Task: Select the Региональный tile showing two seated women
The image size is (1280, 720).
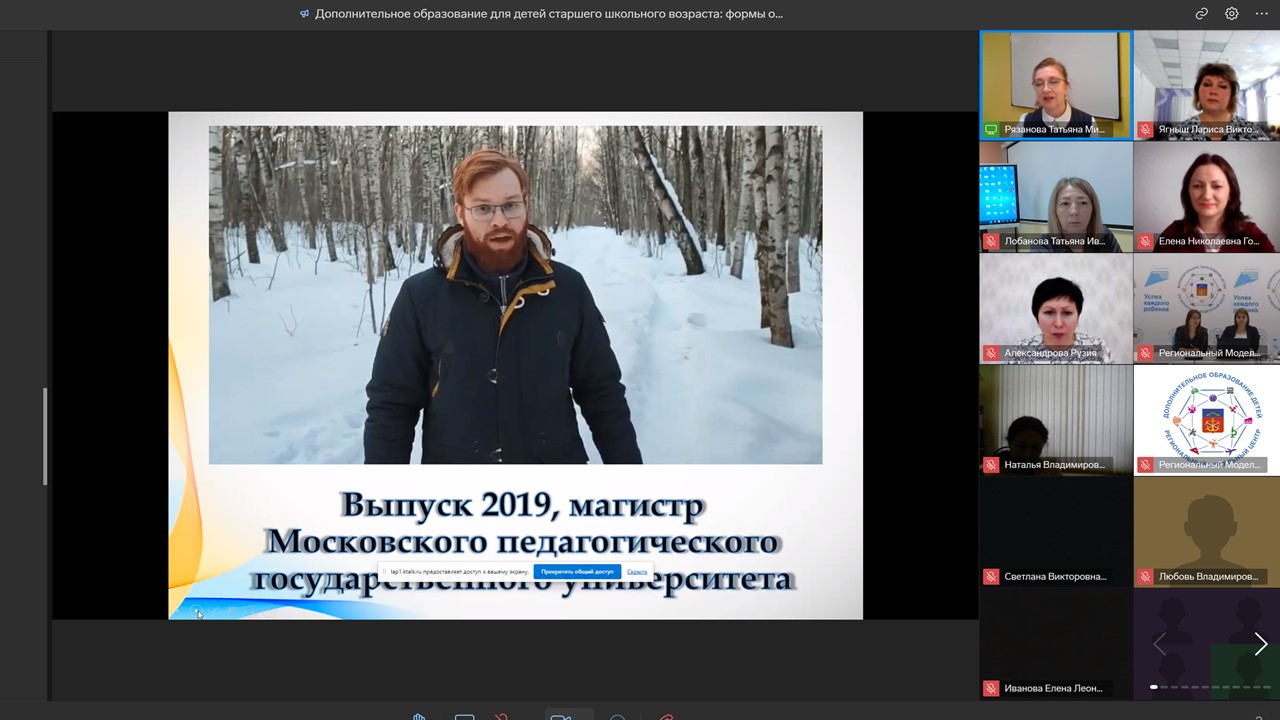Action: (x=1207, y=309)
